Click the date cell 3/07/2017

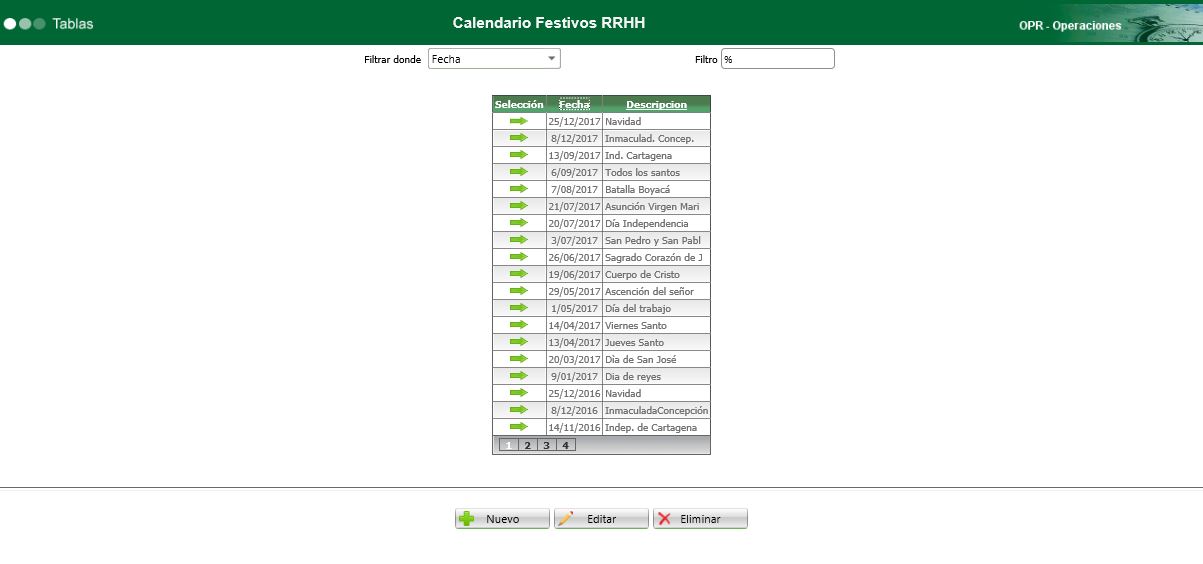click(x=574, y=240)
